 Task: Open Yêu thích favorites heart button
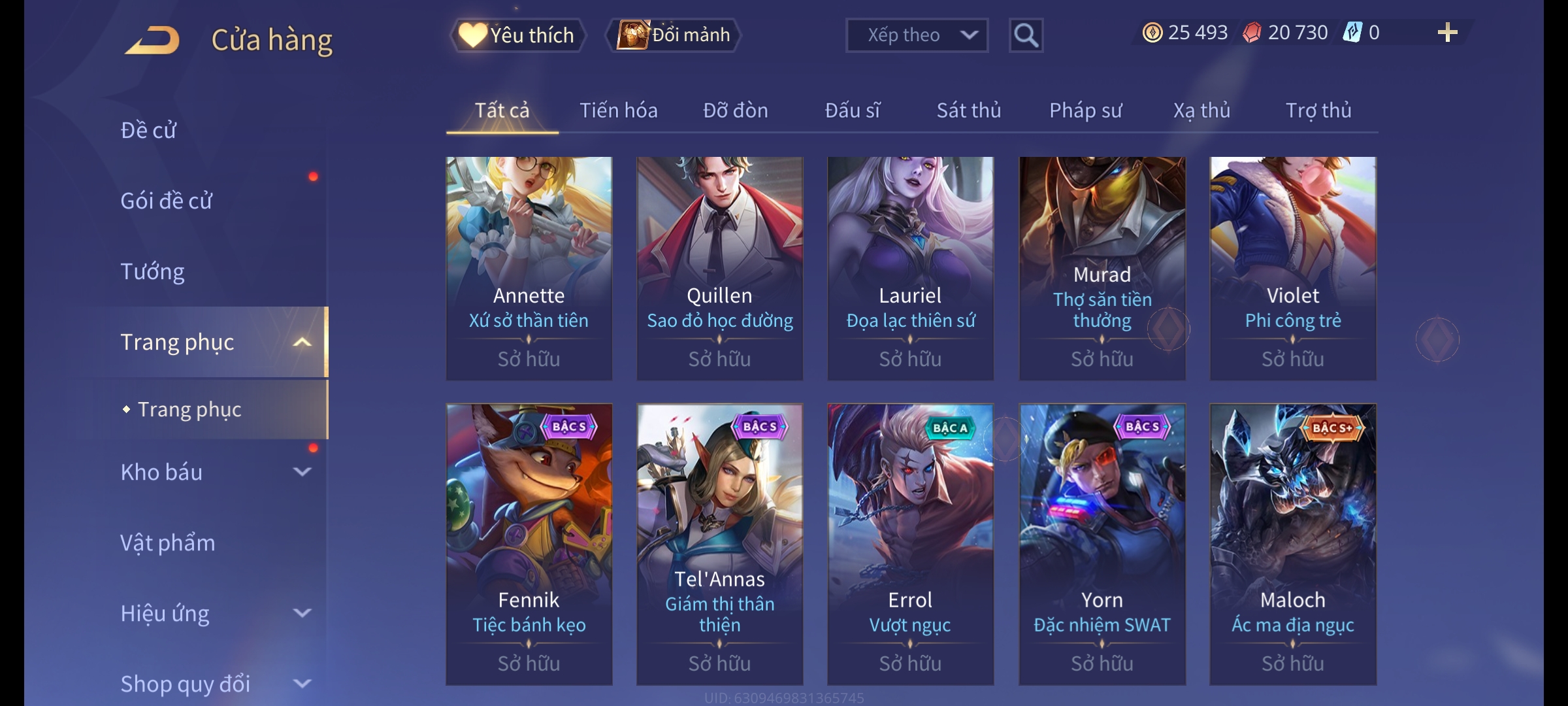pyautogui.click(x=517, y=35)
